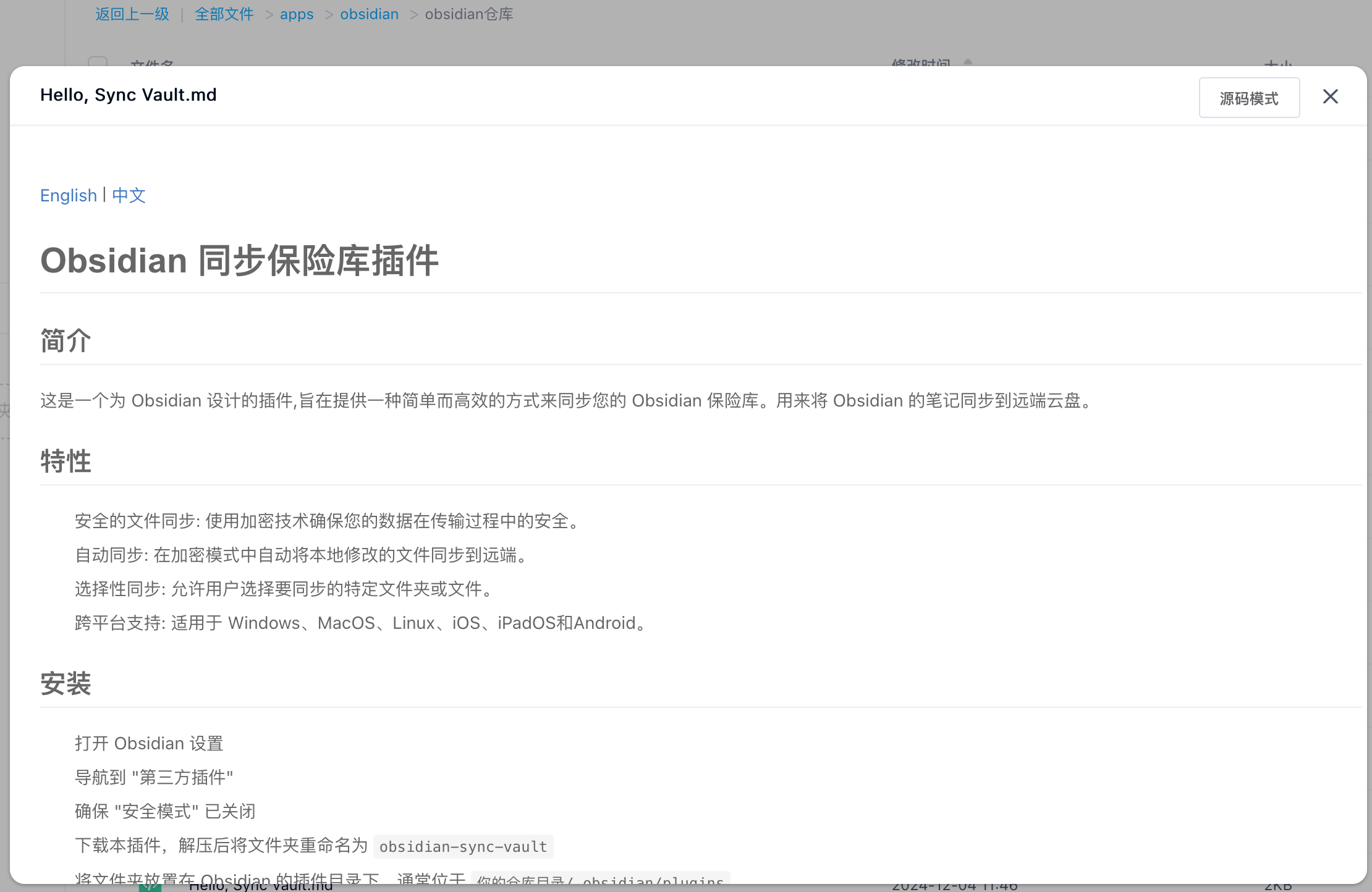Viewport: 1372px width, 892px height.
Task: Click the obsidian-sync-vault code snippet
Action: tap(464, 846)
